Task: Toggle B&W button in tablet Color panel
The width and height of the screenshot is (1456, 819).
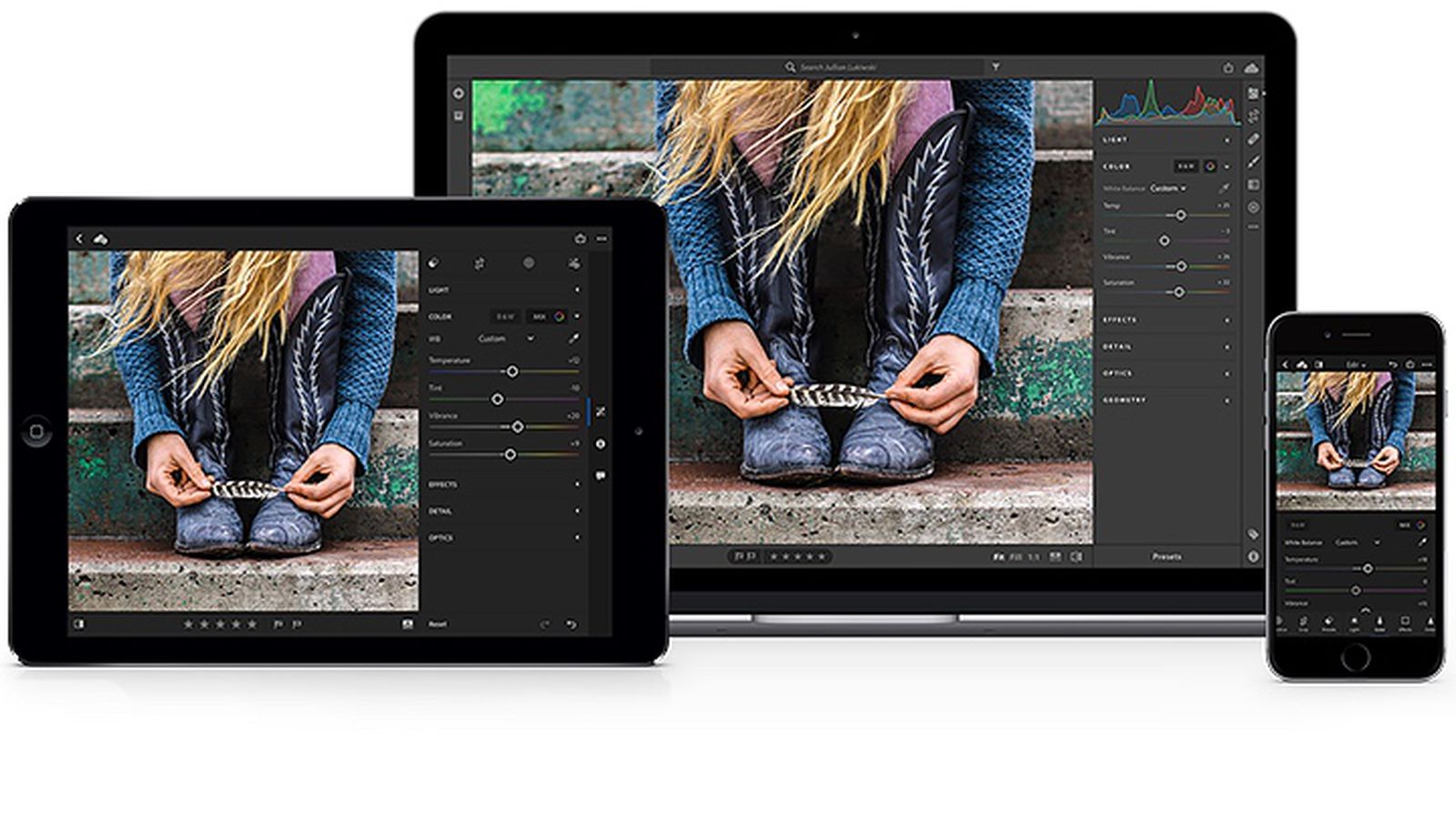Action: click(505, 317)
